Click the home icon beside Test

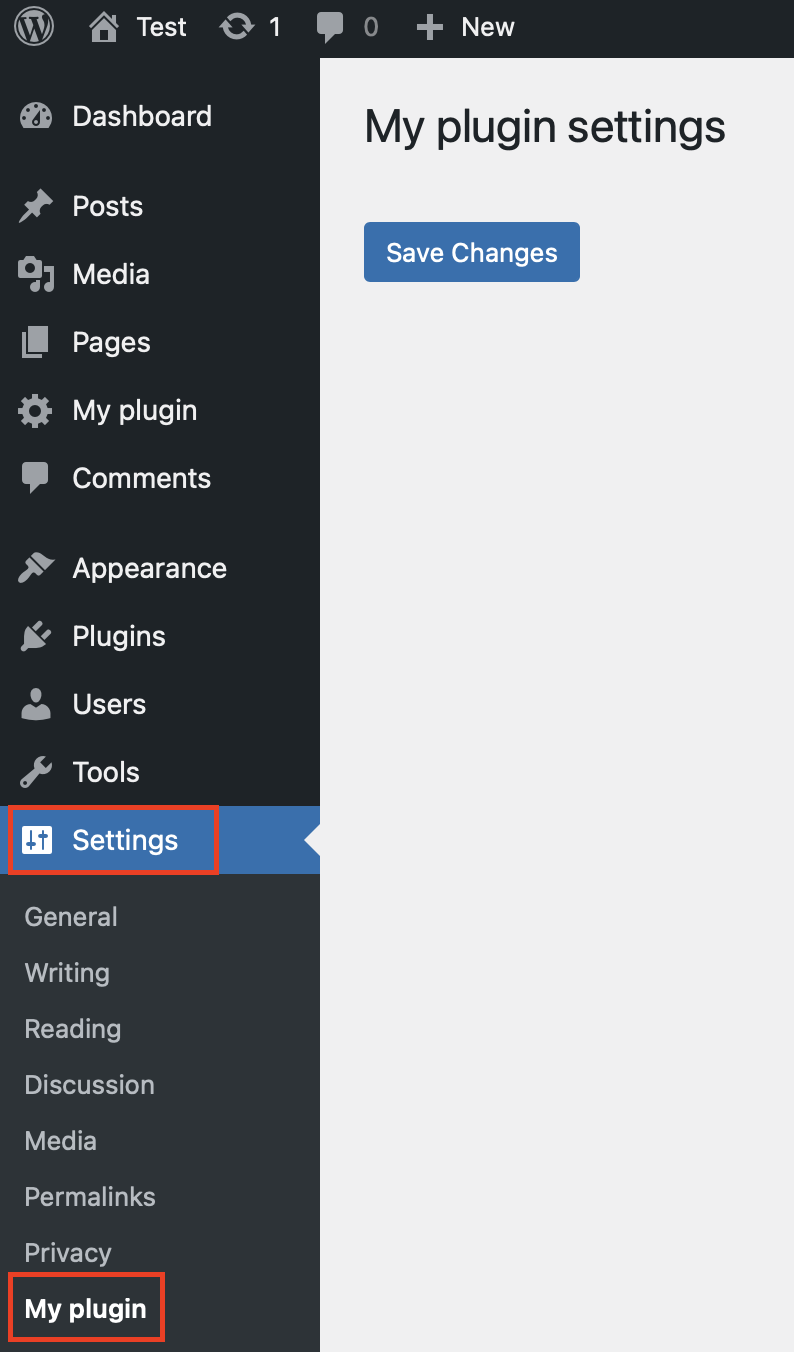click(x=104, y=27)
